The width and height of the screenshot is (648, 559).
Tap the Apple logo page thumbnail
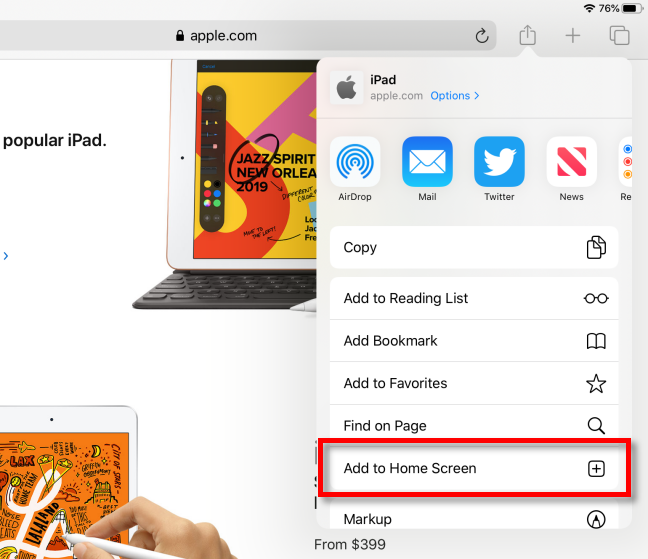(346, 87)
